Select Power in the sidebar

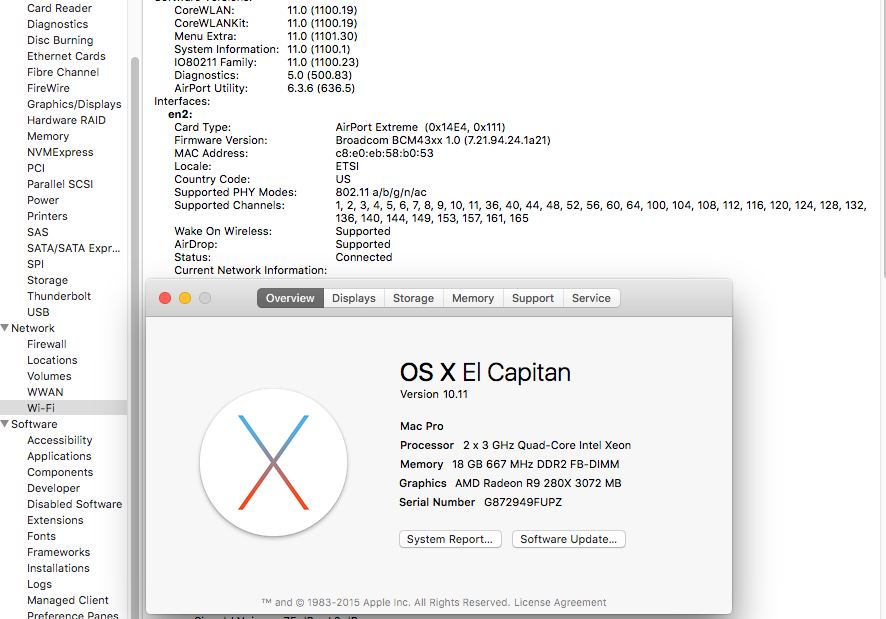click(x=43, y=200)
